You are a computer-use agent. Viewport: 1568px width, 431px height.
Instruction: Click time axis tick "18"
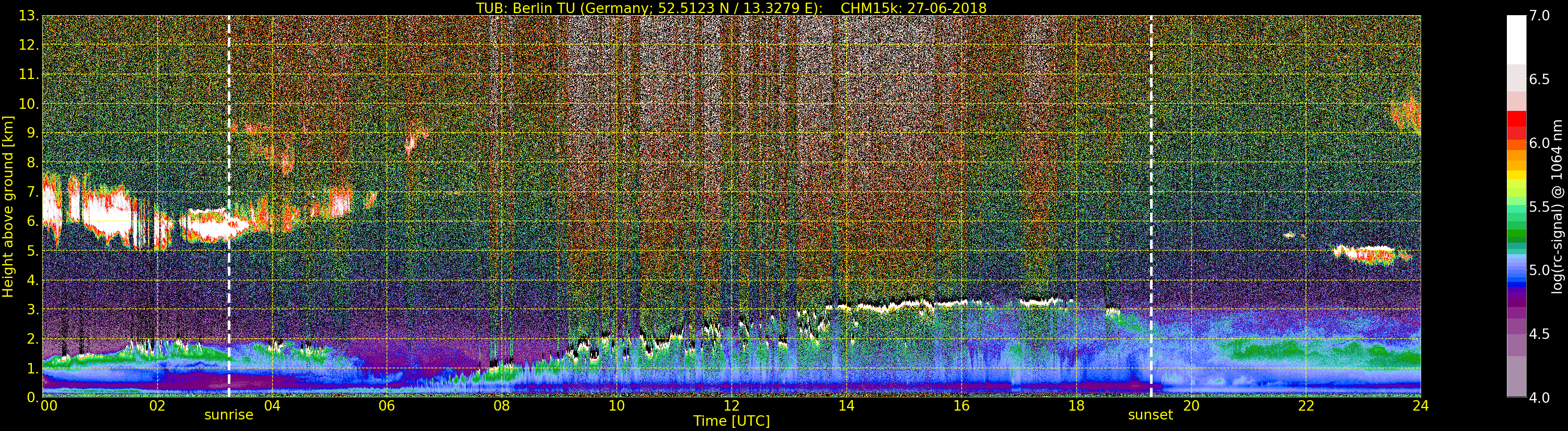tap(1076, 406)
